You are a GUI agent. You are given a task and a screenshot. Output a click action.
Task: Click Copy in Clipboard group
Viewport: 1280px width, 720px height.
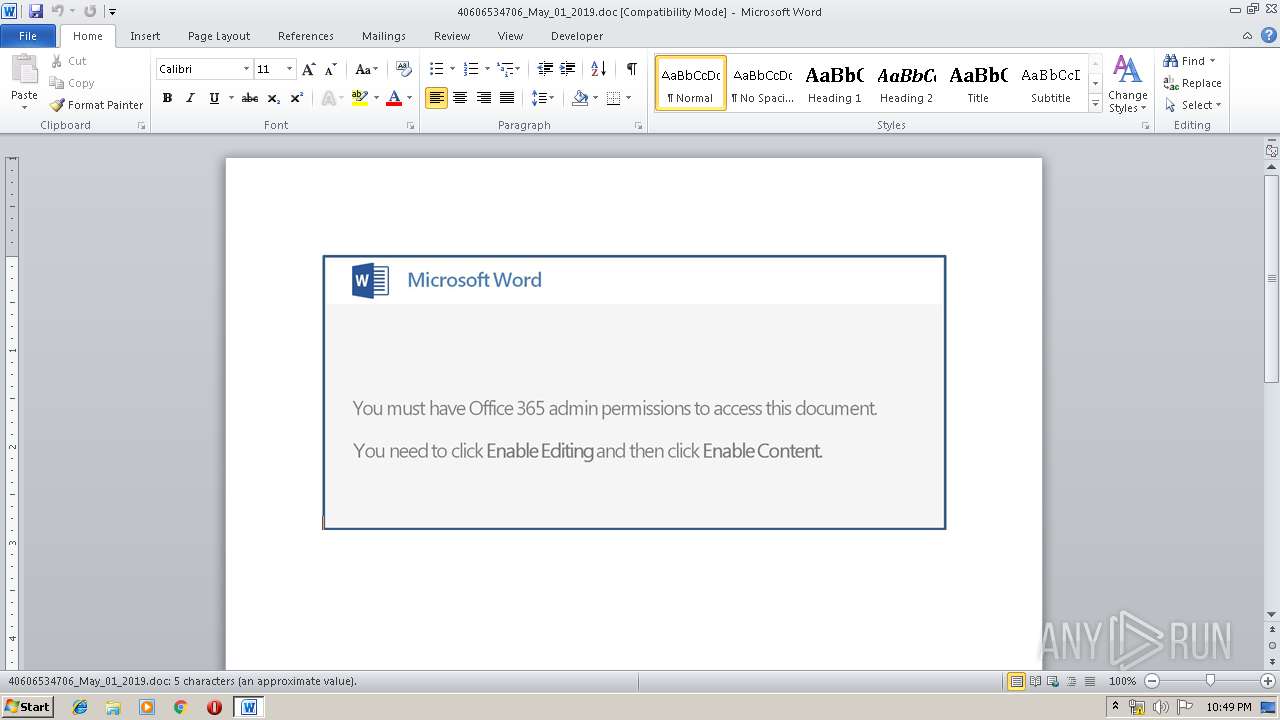(72, 83)
